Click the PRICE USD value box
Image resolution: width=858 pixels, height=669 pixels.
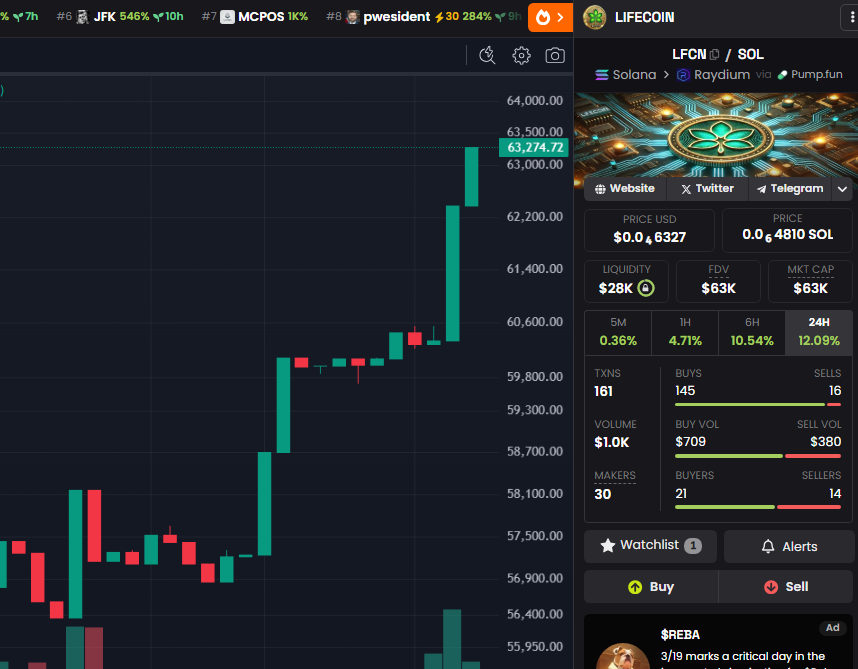[x=650, y=230]
